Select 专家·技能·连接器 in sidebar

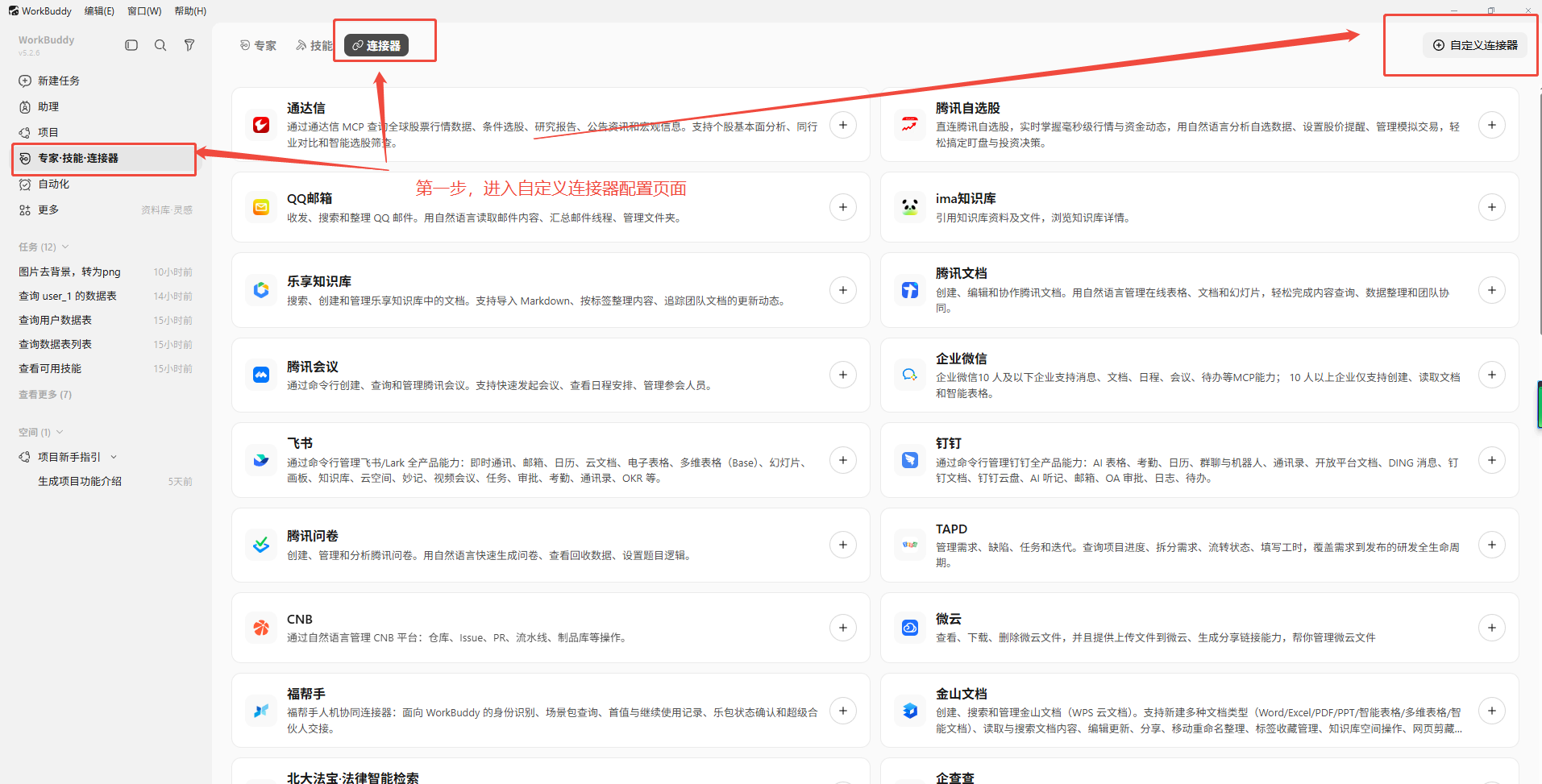point(105,158)
